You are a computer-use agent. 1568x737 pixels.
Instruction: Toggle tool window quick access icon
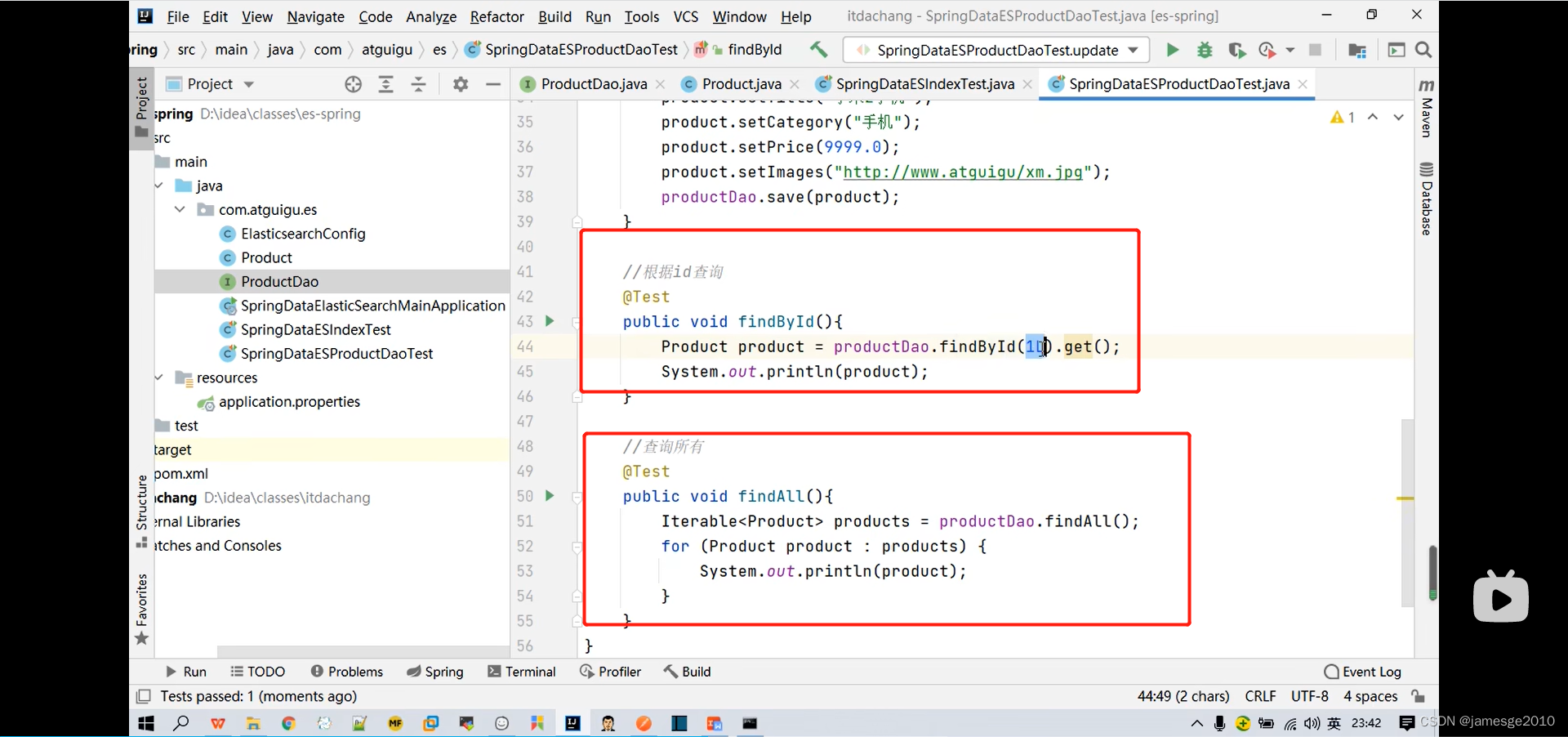[x=144, y=696]
